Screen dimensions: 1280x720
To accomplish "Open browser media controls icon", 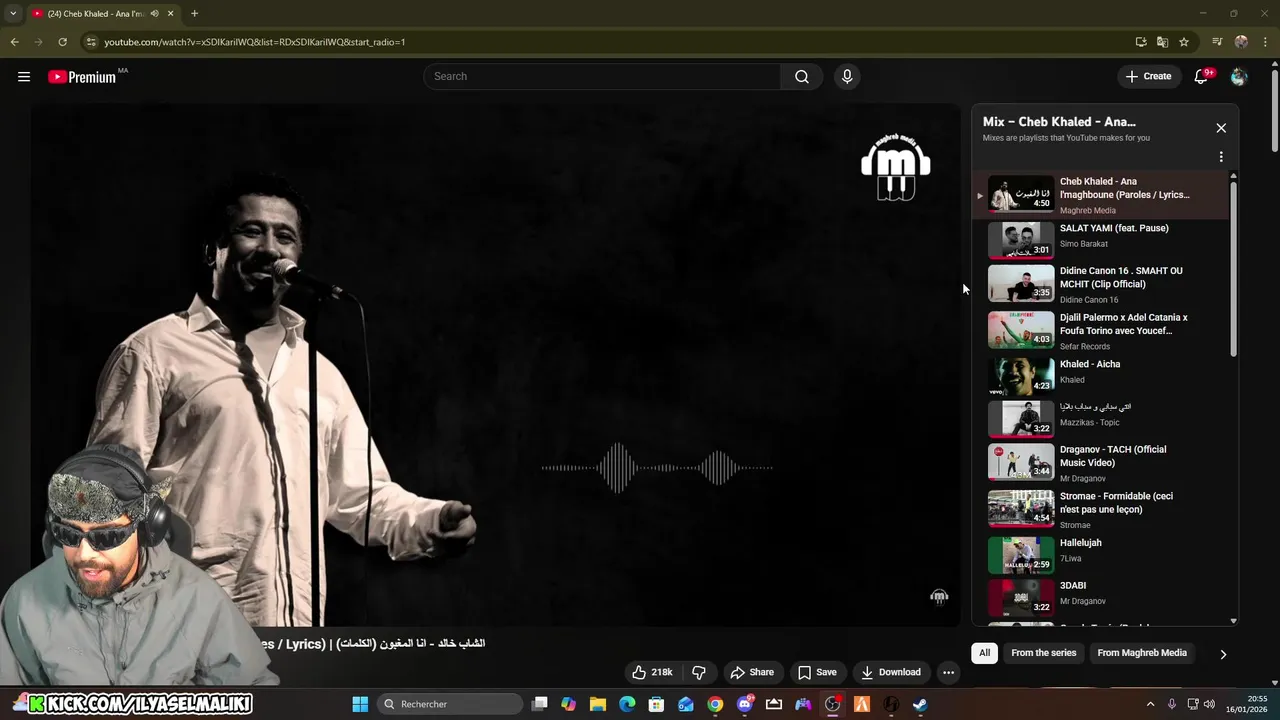I will pos(1217,42).
